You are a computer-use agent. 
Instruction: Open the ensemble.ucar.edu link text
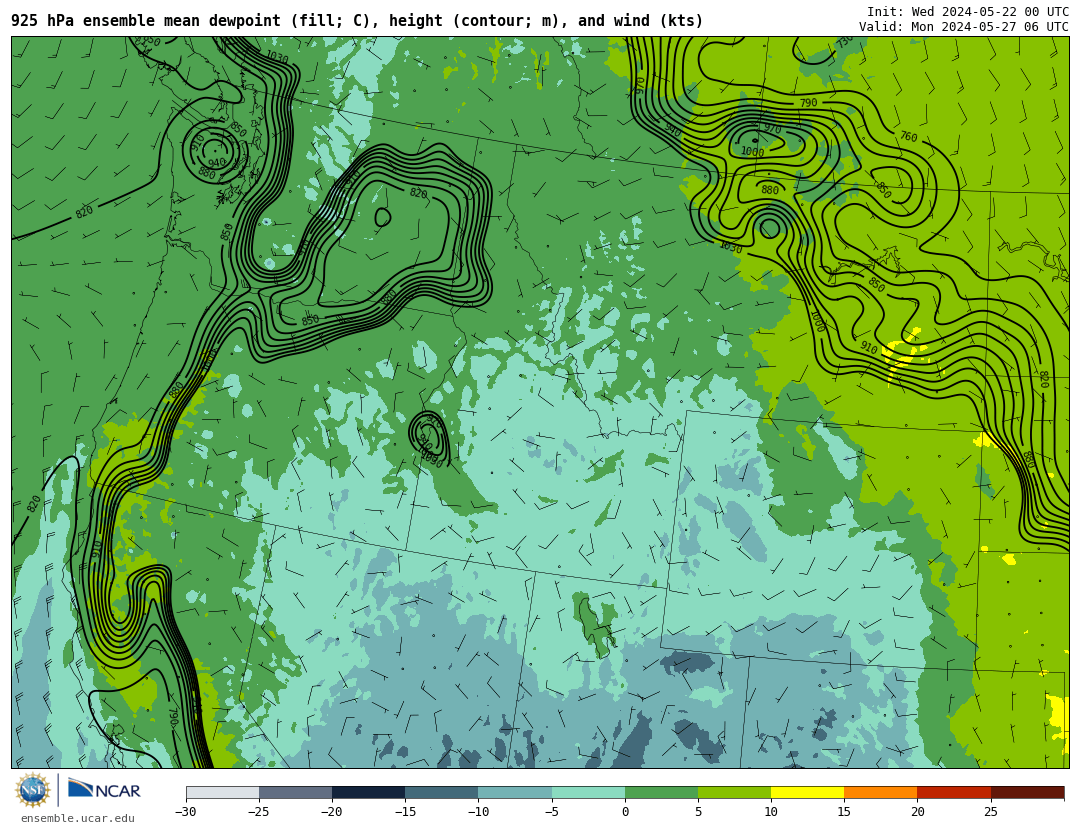click(x=78, y=819)
